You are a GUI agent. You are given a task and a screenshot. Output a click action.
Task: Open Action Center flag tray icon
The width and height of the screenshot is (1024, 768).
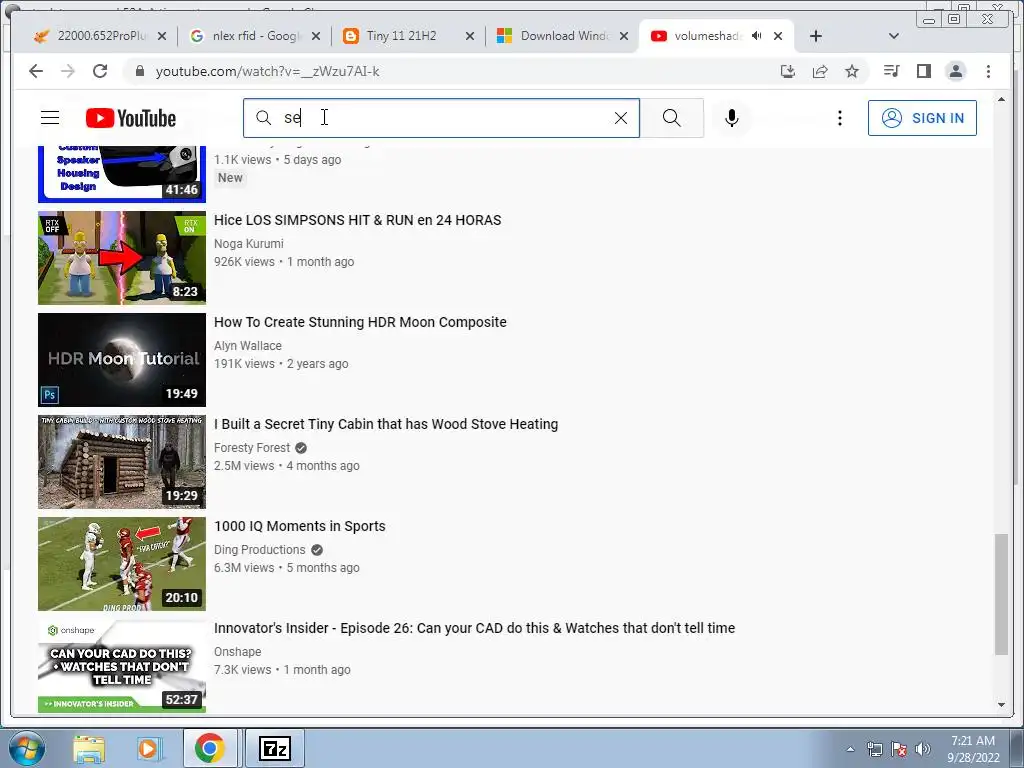click(899, 749)
